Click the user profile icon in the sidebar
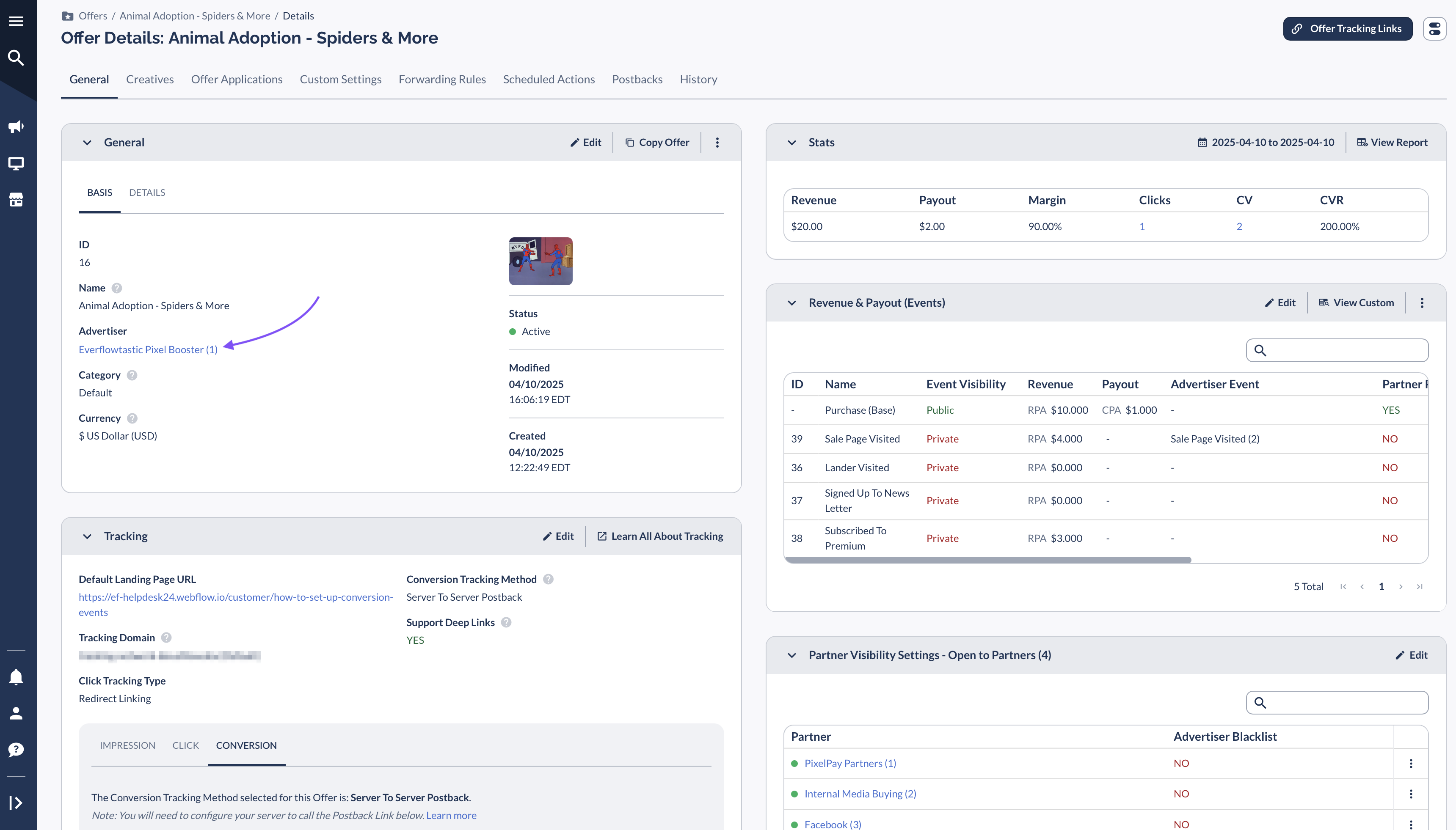Image resolution: width=1456 pixels, height=830 pixels. click(x=16, y=713)
